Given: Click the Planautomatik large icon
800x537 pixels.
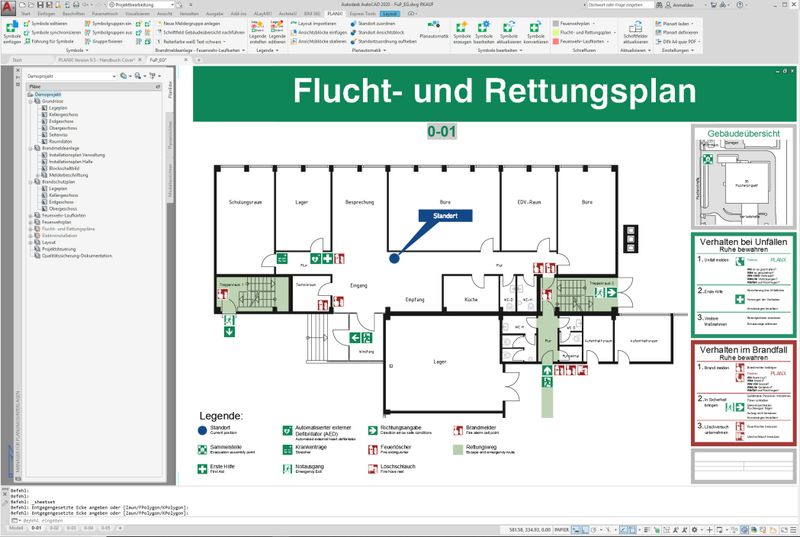Looking at the screenshot, I should coord(434,30).
